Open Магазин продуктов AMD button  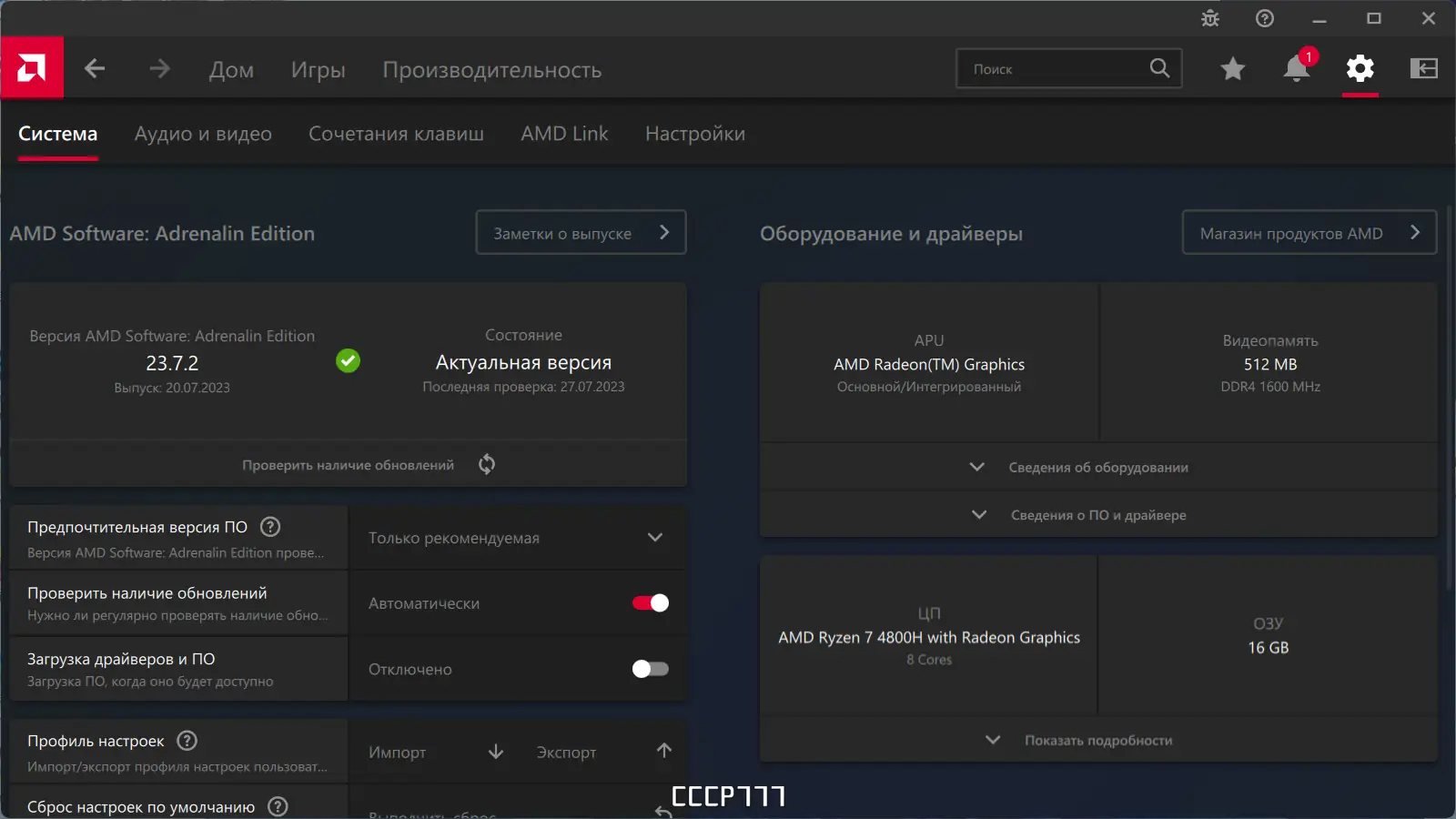(1309, 233)
